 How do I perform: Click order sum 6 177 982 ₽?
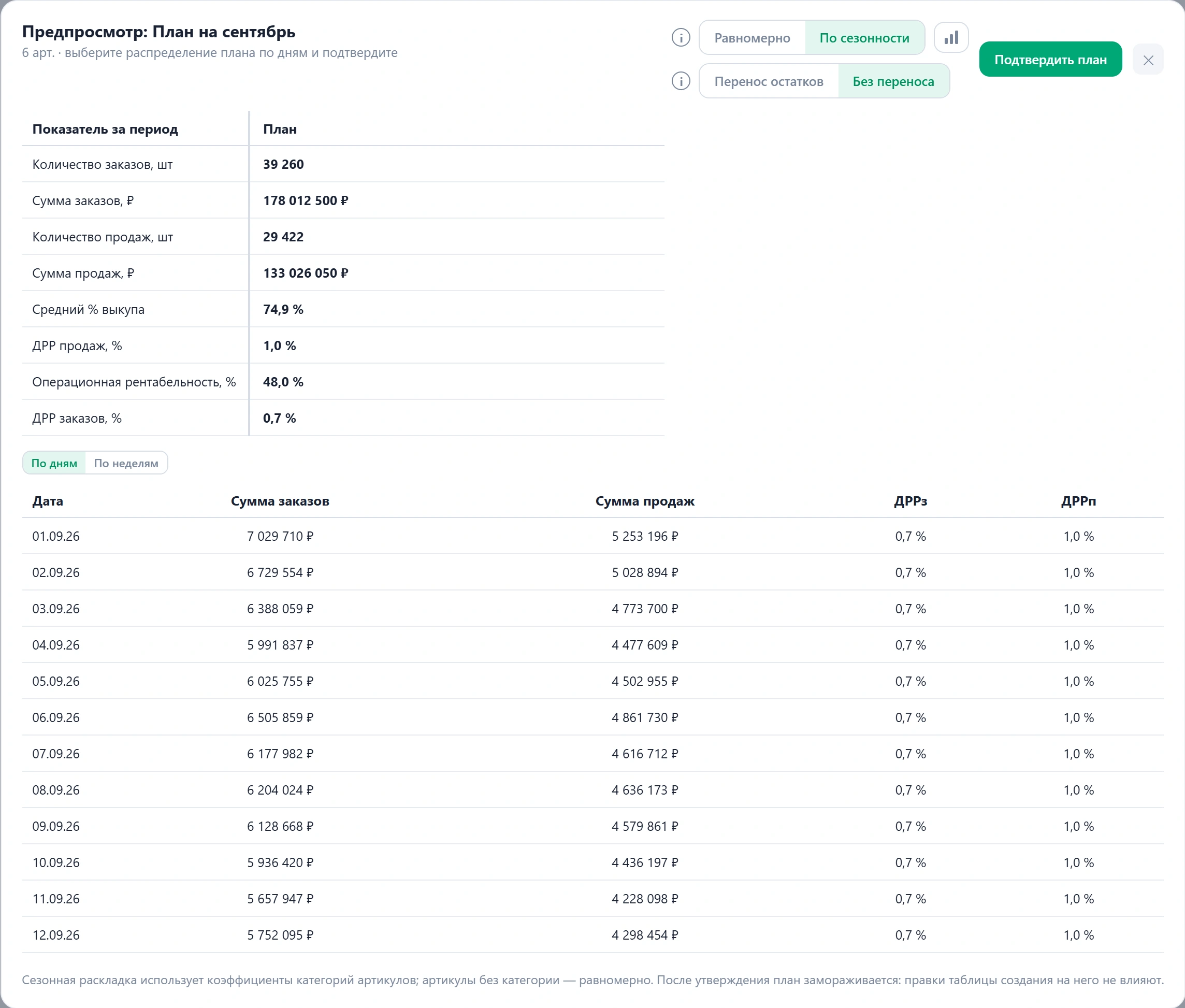[280, 754]
